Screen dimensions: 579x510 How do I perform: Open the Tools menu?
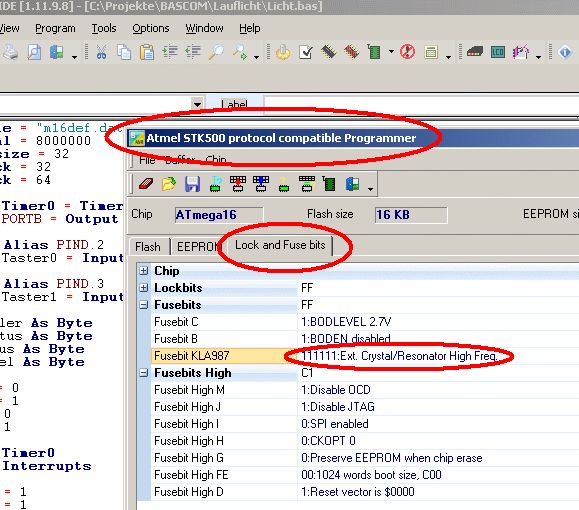pyautogui.click(x=104, y=28)
